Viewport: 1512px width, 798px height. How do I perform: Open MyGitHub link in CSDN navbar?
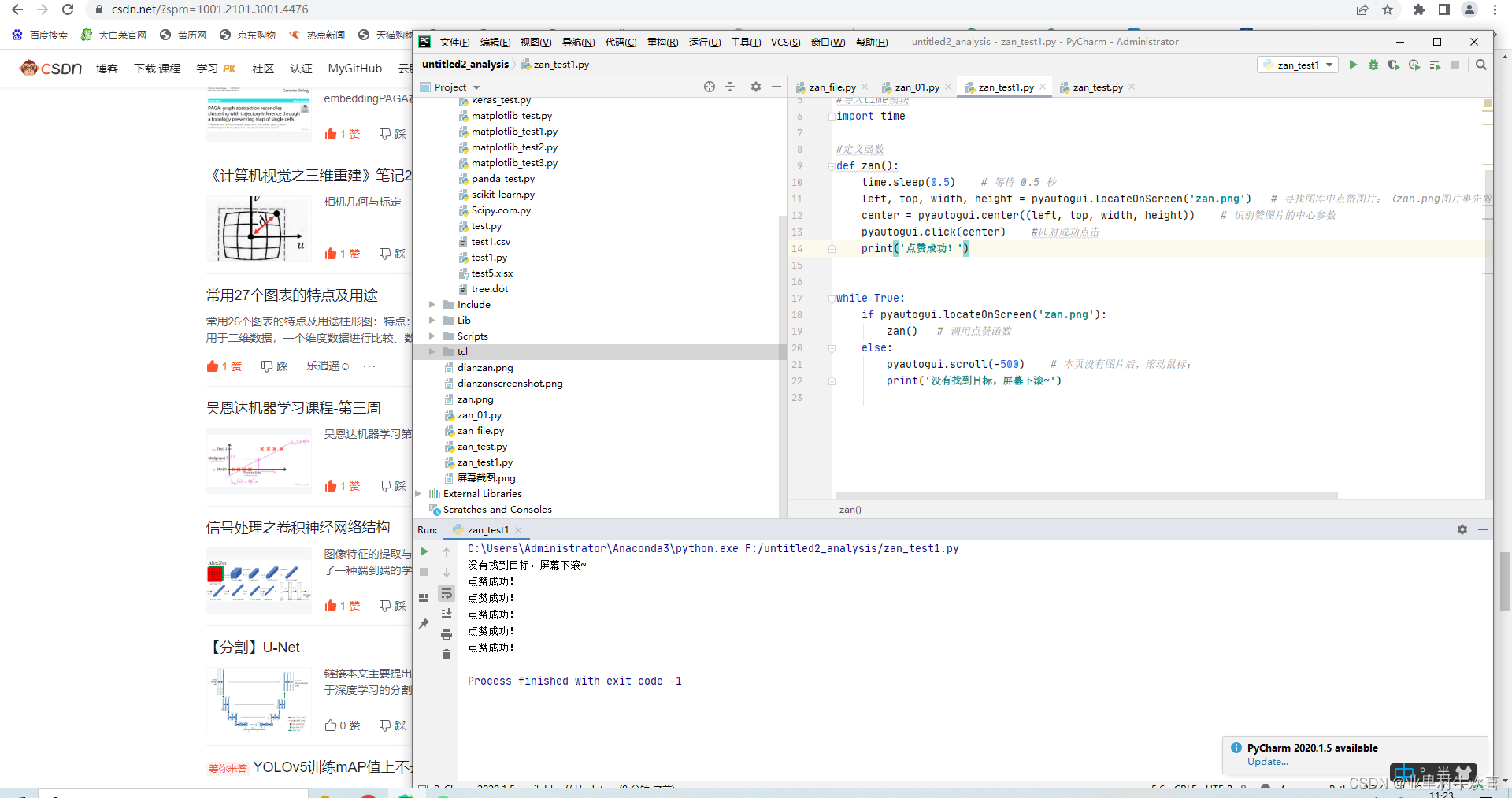pyautogui.click(x=354, y=69)
